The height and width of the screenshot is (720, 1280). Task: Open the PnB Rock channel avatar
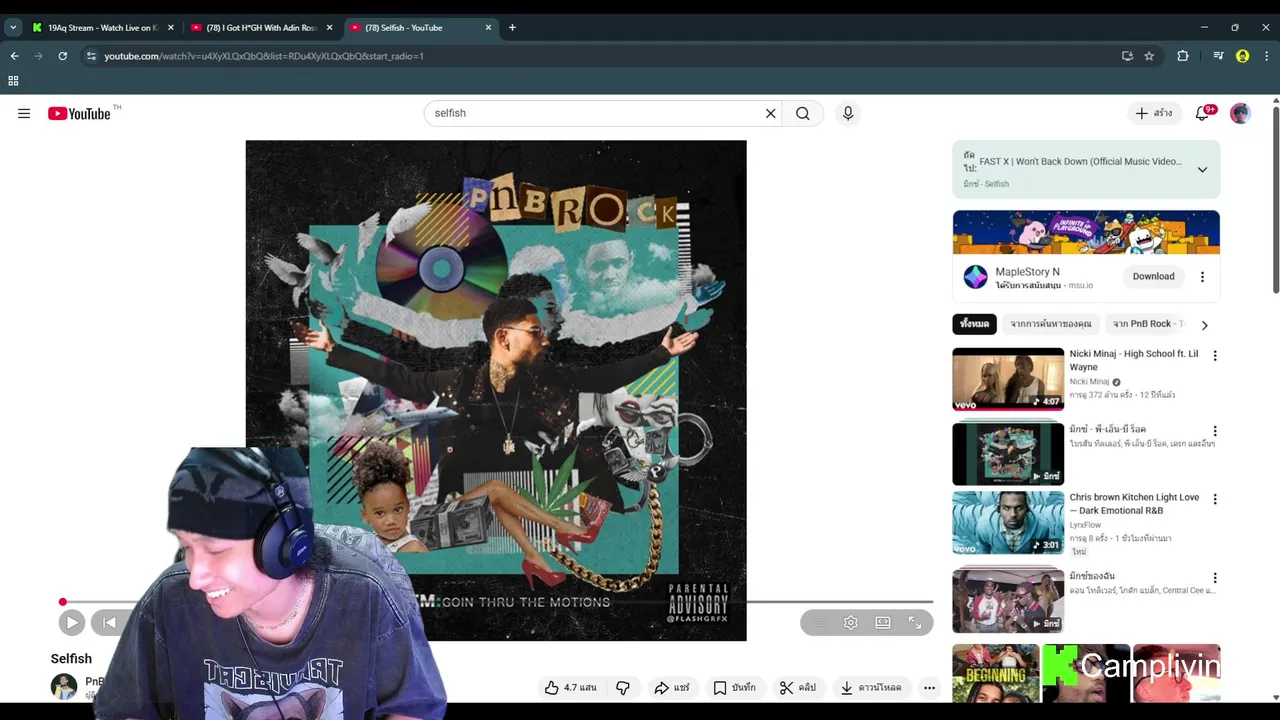point(64,687)
